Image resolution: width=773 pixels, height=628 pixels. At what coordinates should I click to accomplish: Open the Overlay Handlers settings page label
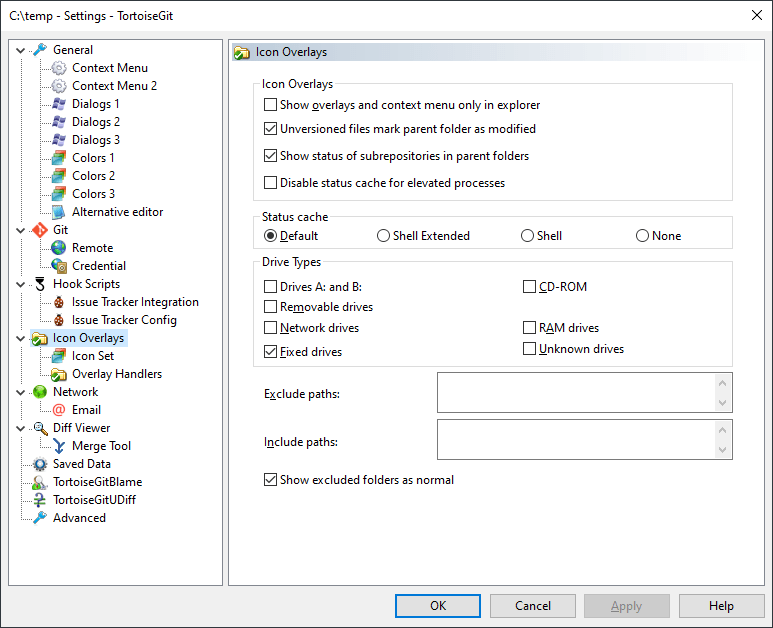point(117,374)
